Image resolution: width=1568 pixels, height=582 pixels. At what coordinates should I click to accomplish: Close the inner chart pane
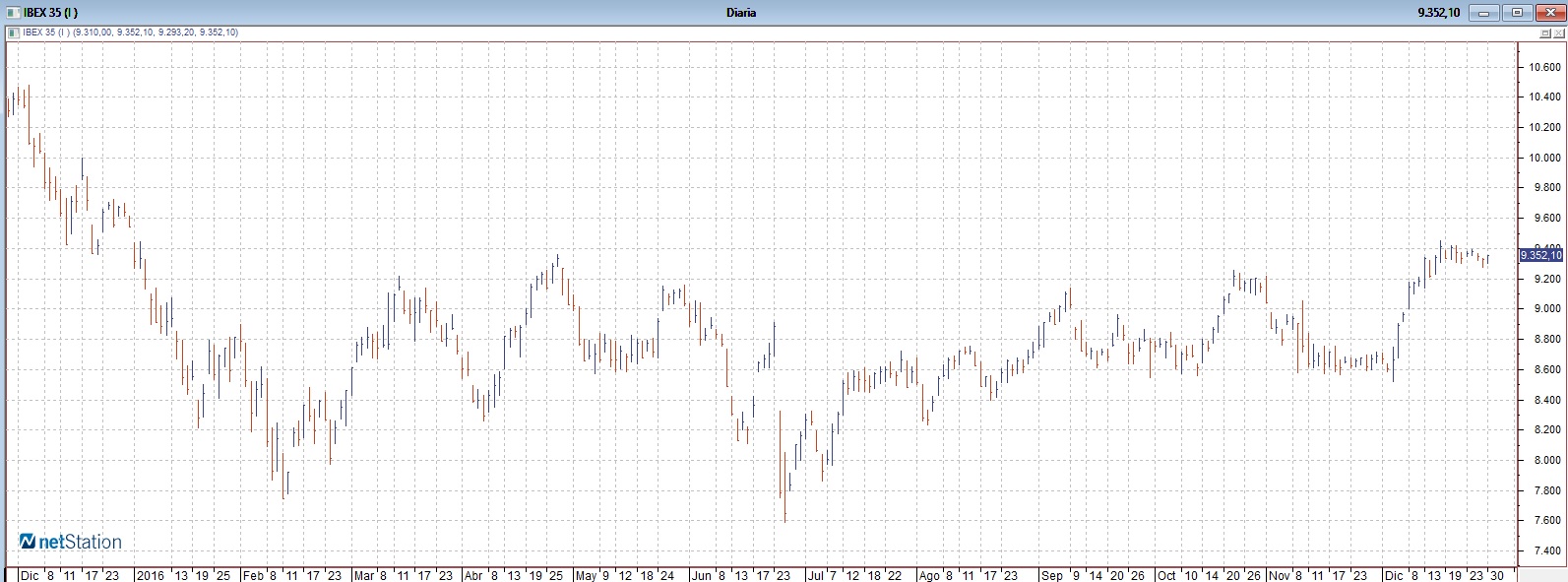[1558, 32]
